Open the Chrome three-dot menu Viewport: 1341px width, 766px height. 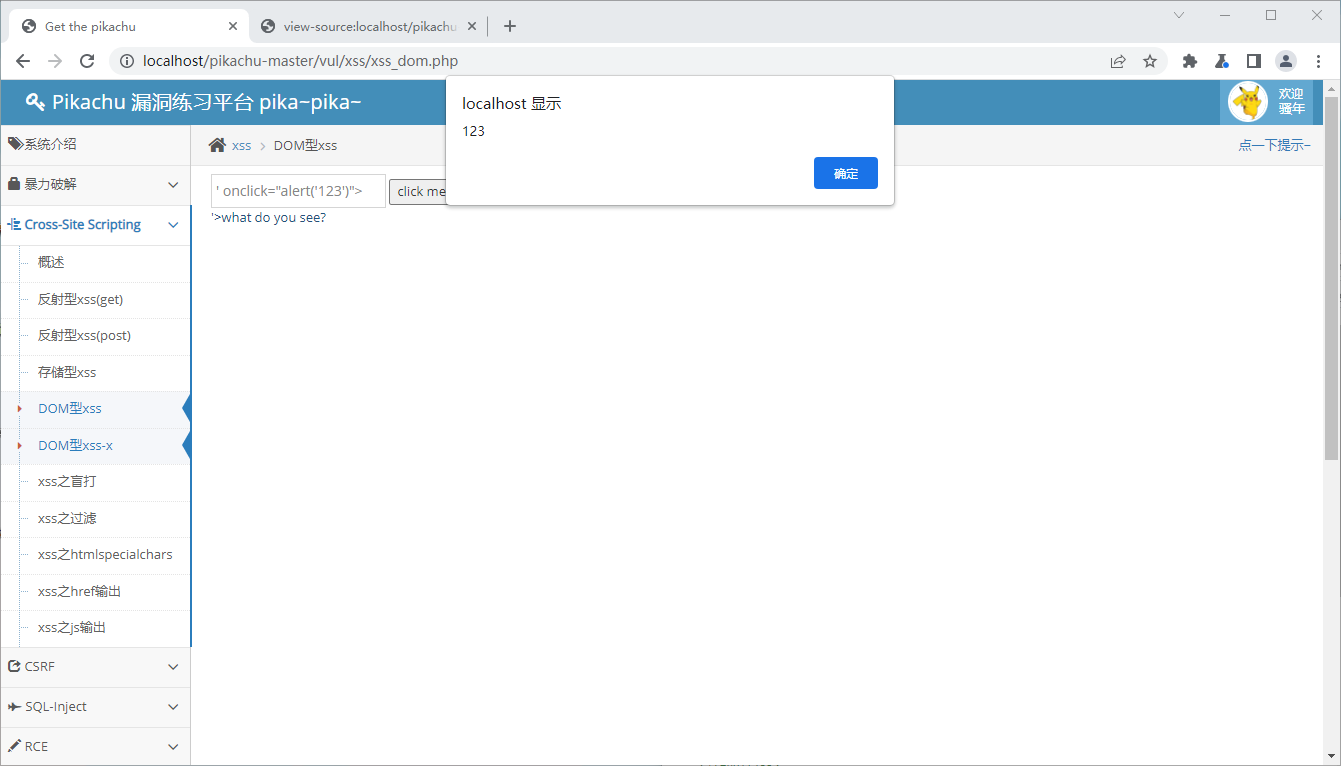pos(1318,61)
